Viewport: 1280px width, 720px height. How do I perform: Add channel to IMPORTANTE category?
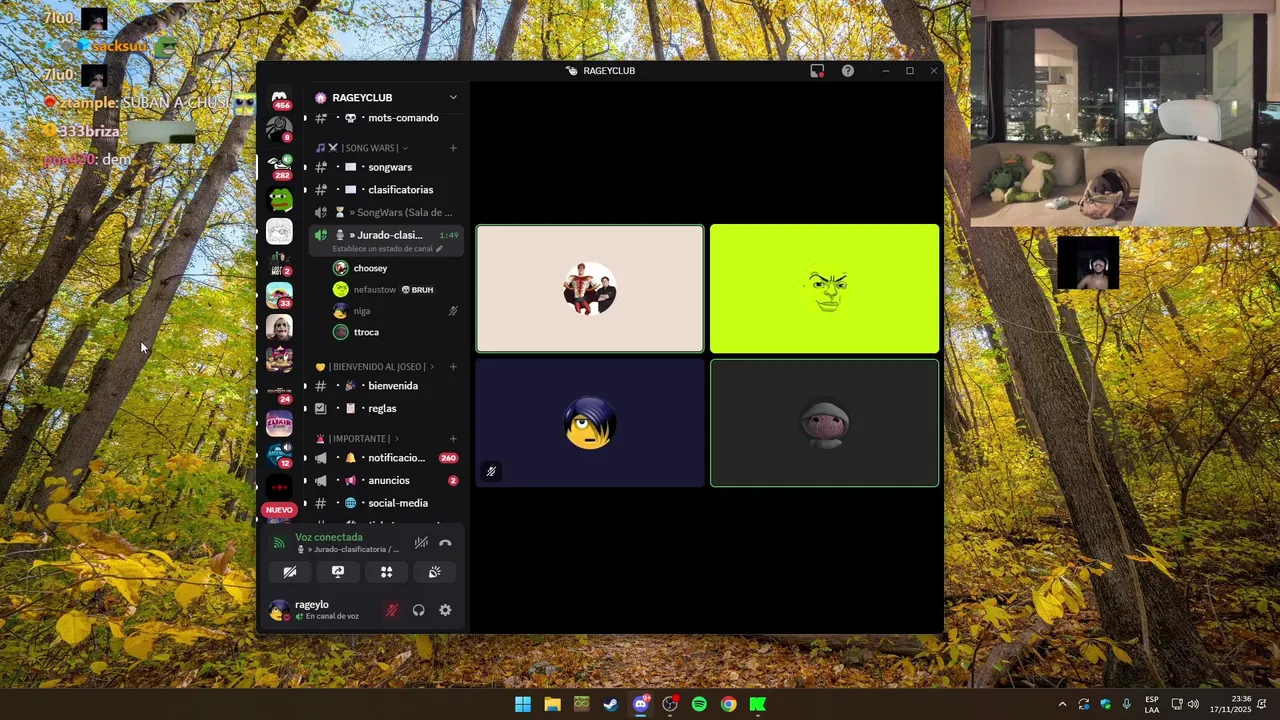[x=453, y=439]
